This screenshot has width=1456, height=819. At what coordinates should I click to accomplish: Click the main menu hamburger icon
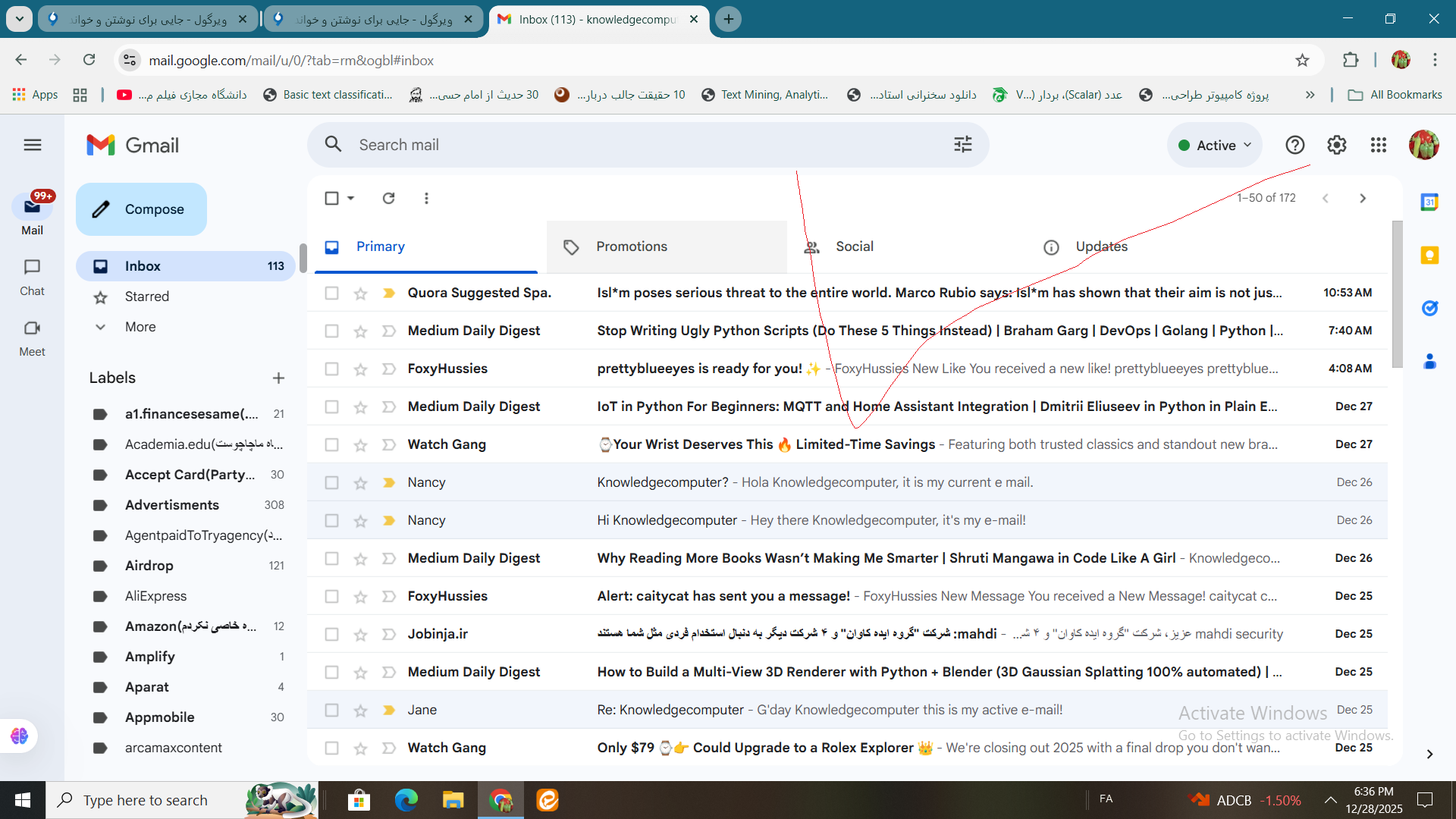coord(33,145)
